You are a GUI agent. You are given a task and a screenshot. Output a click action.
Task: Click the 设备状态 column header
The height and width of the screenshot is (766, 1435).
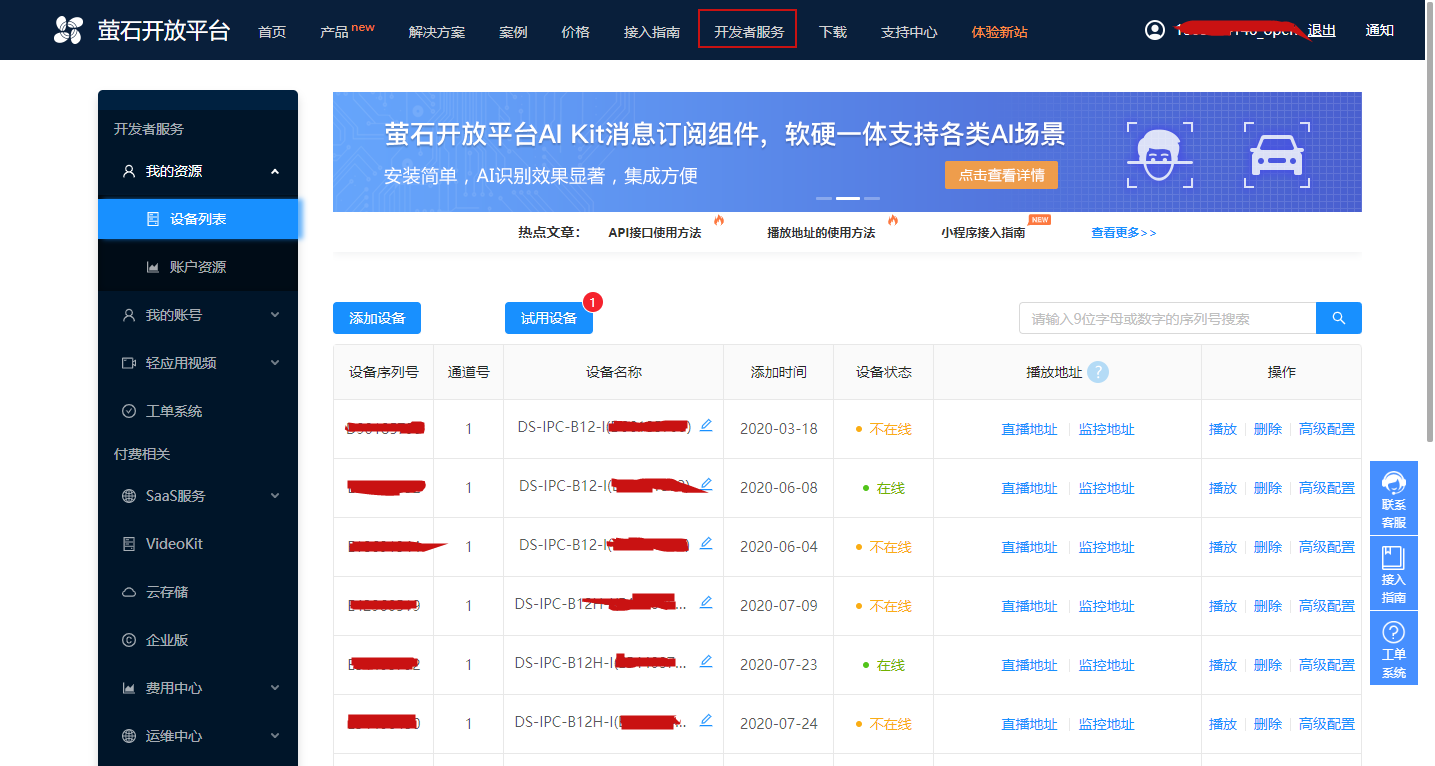click(x=884, y=372)
